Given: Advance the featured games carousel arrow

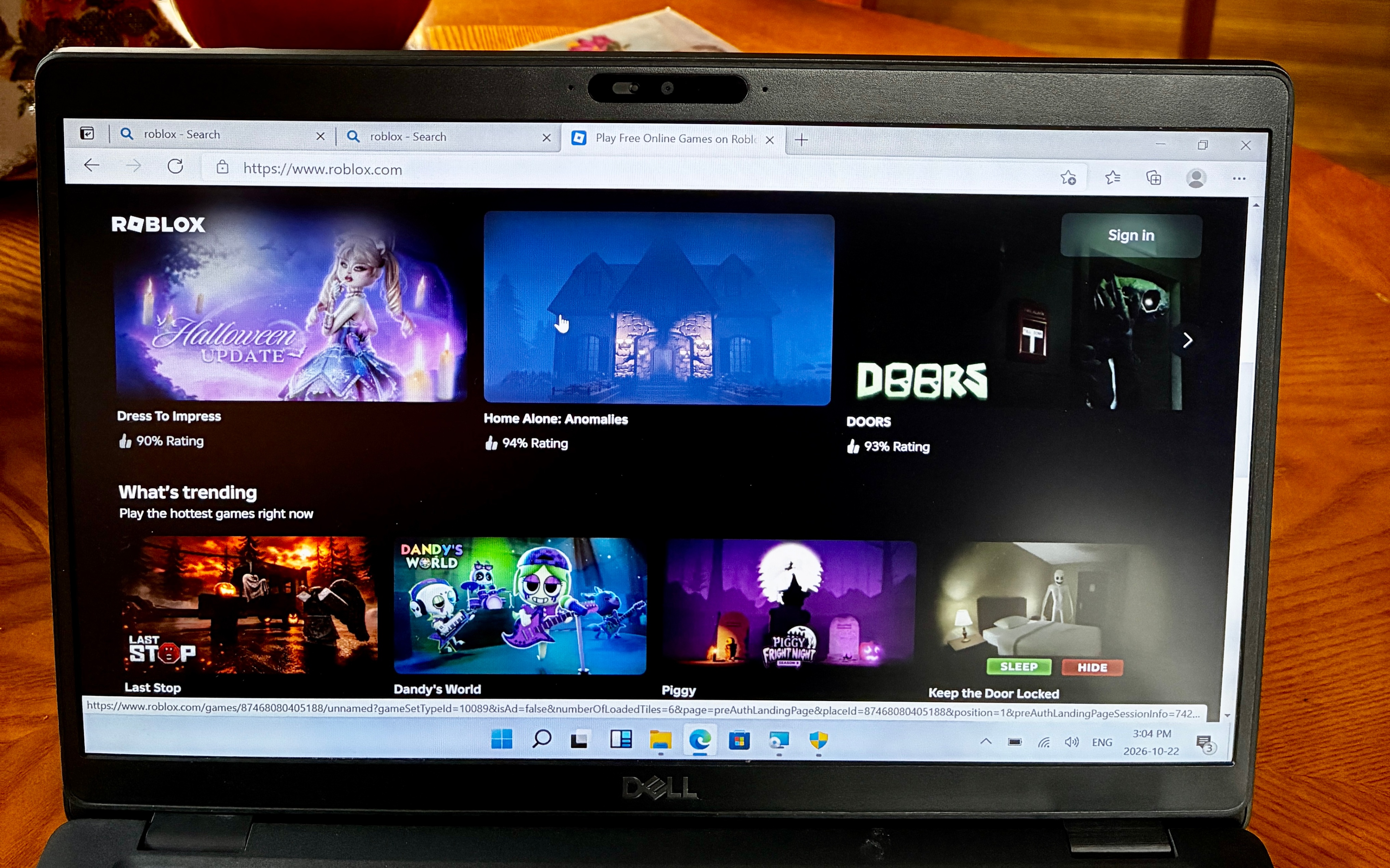Looking at the screenshot, I should pyautogui.click(x=1187, y=341).
